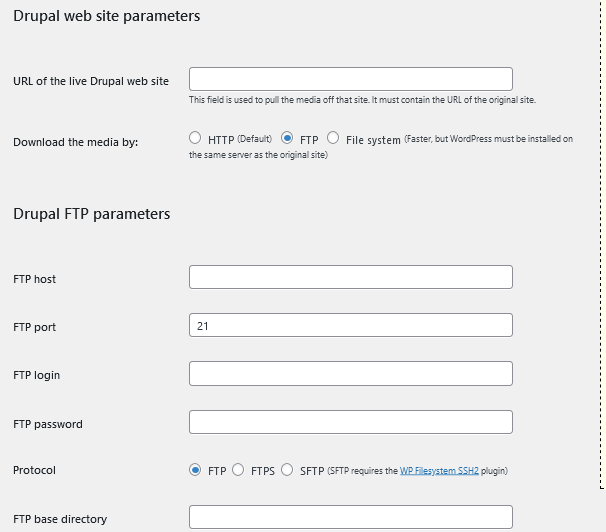Click into the FTP password field
Image resolution: width=606 pixels, height=532 pixels.
[x=350, y=422]
